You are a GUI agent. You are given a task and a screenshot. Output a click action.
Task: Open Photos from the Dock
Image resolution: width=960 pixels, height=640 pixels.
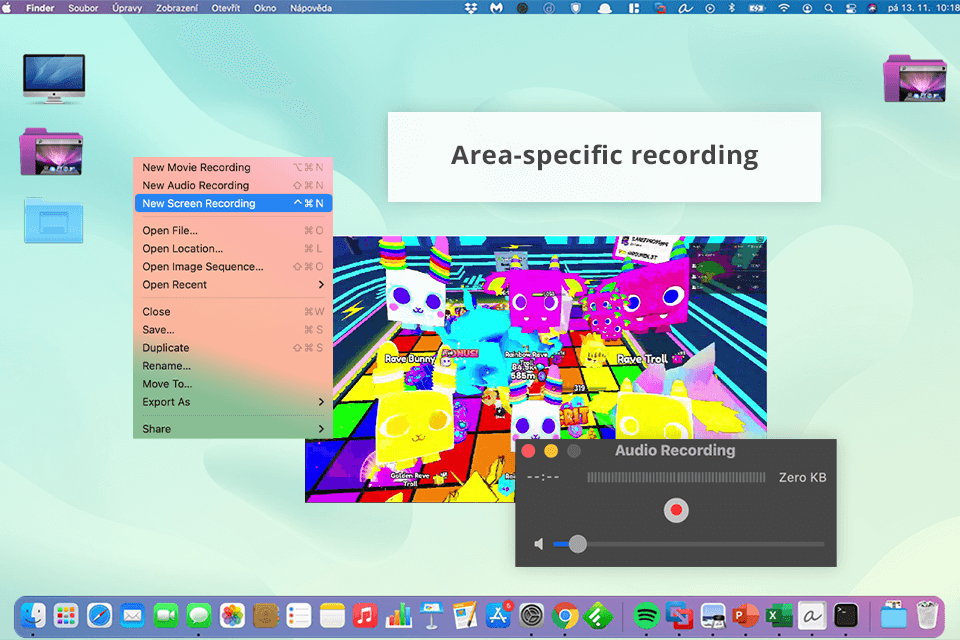[232, 616]
